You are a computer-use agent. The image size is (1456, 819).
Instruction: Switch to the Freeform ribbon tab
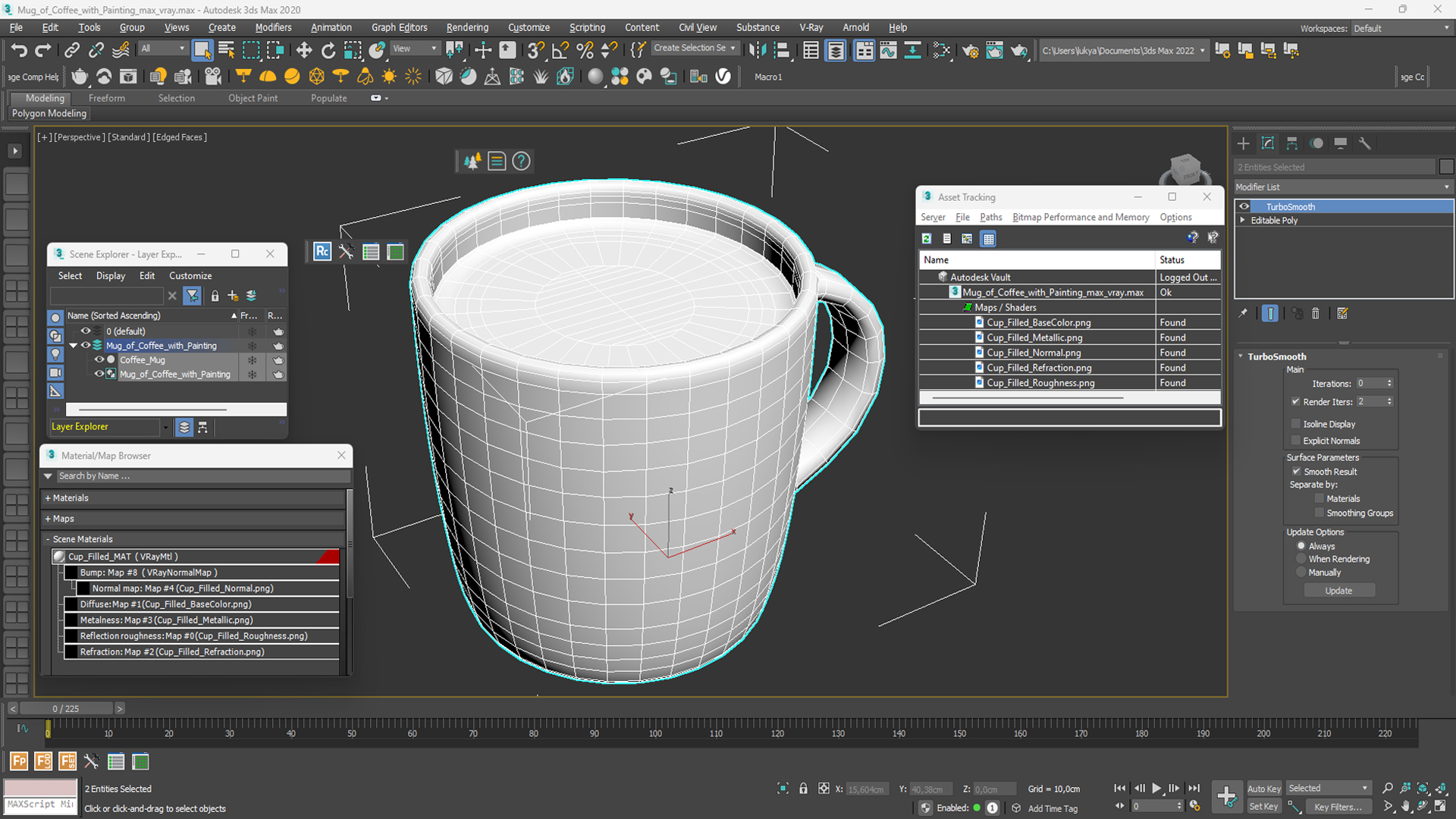[106, 99]
